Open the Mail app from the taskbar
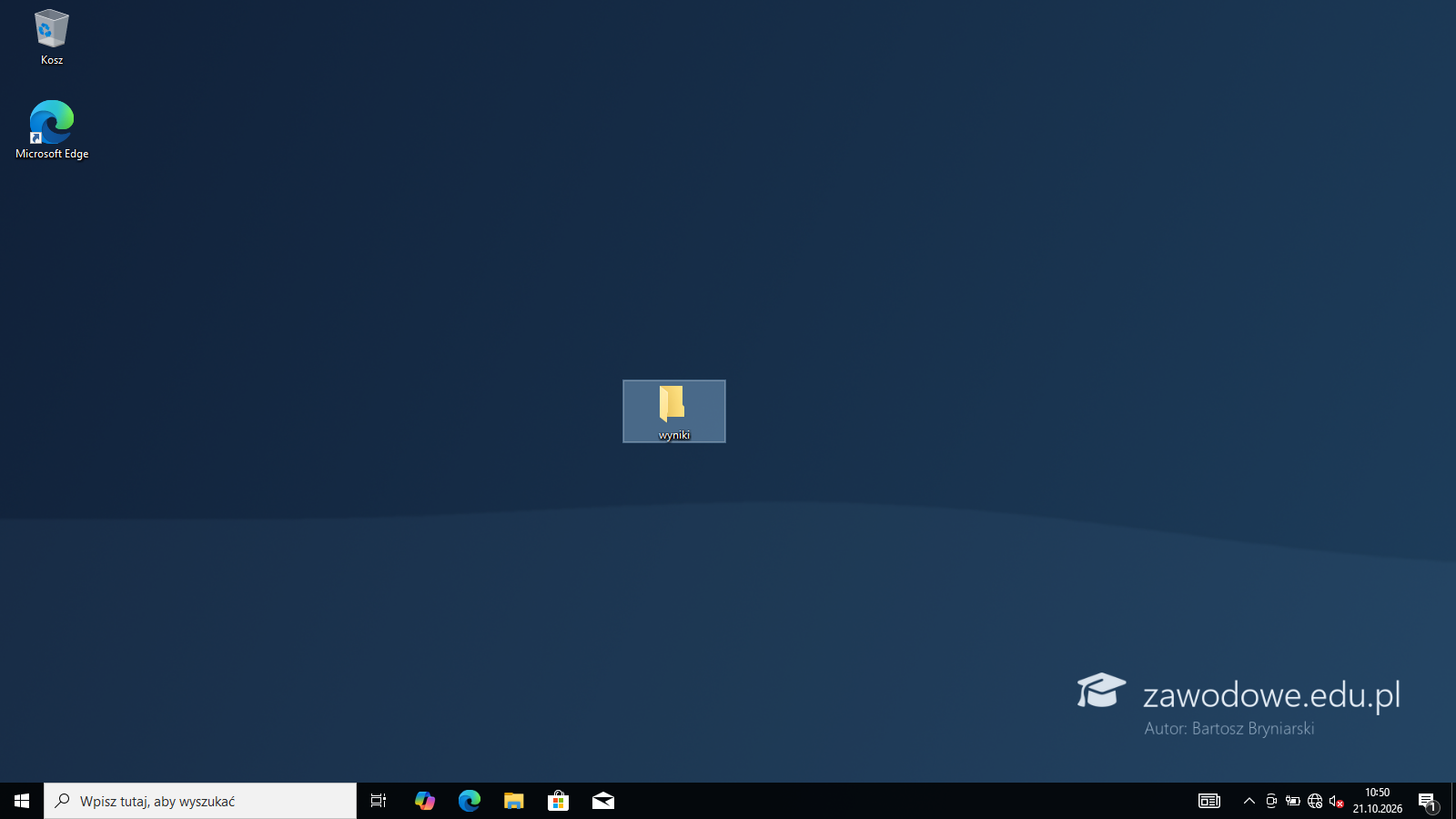This screenshot has height=819, width=1456. (602, 801)
